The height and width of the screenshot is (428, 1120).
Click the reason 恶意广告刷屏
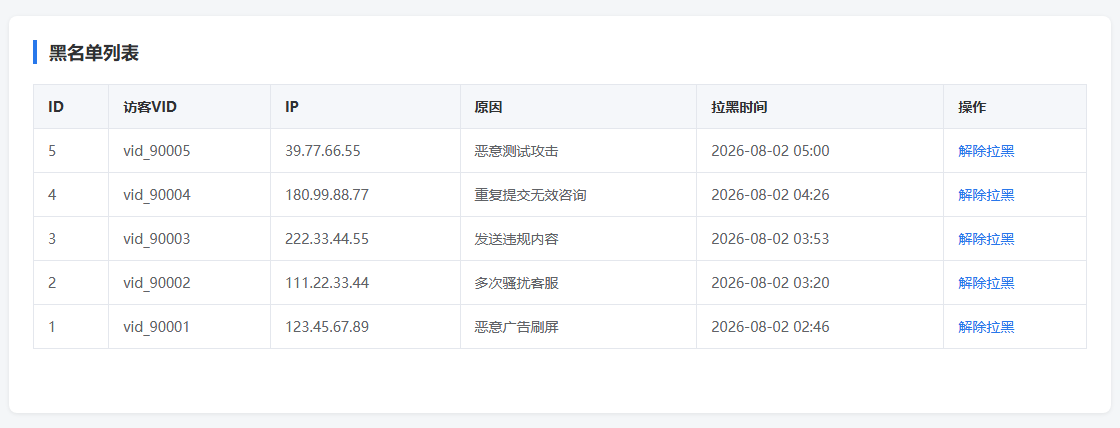pos(516,327)
